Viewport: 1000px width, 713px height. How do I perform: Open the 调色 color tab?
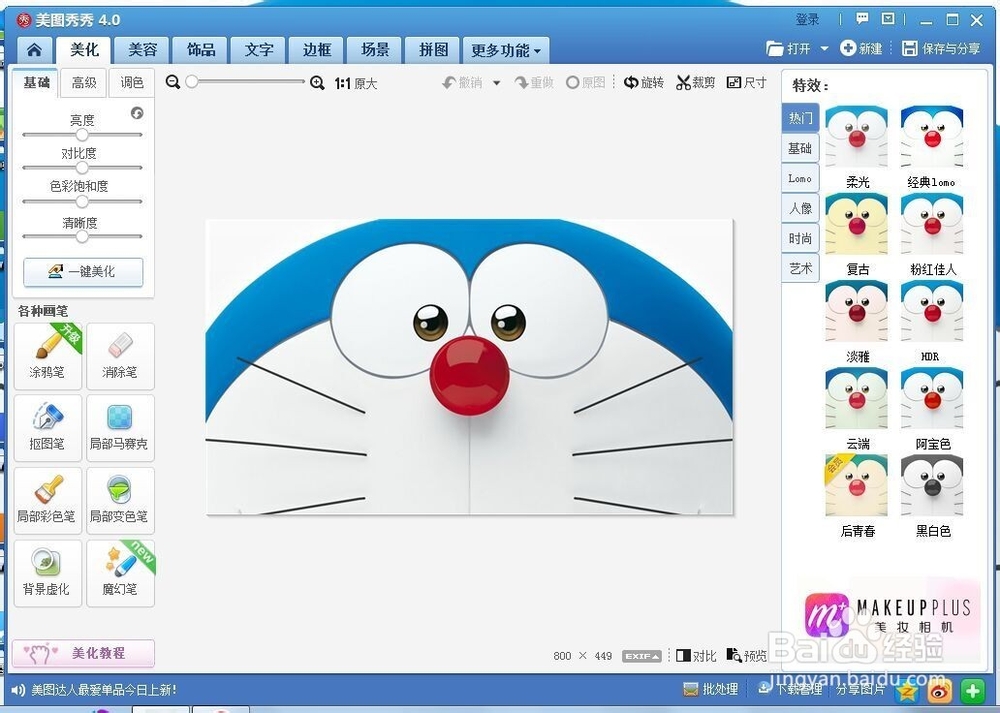click(x=131, y=82)
